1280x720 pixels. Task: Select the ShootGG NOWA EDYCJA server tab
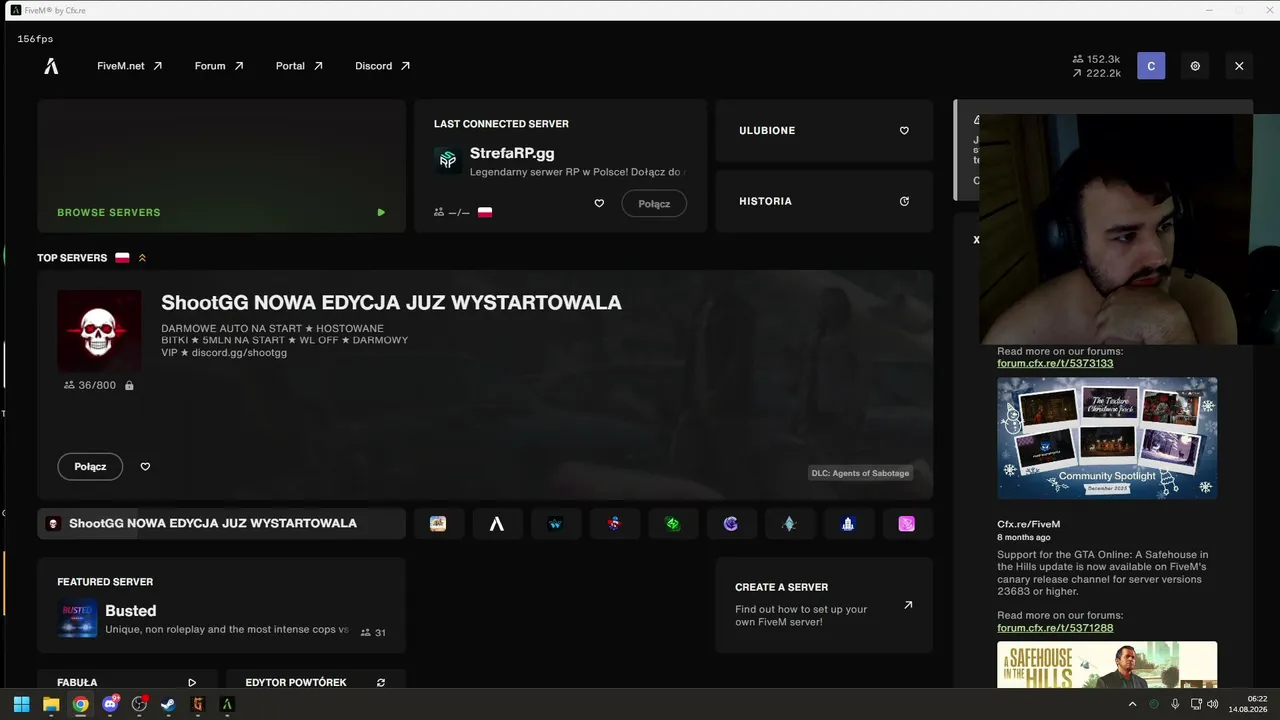click(x=221, y=523)
